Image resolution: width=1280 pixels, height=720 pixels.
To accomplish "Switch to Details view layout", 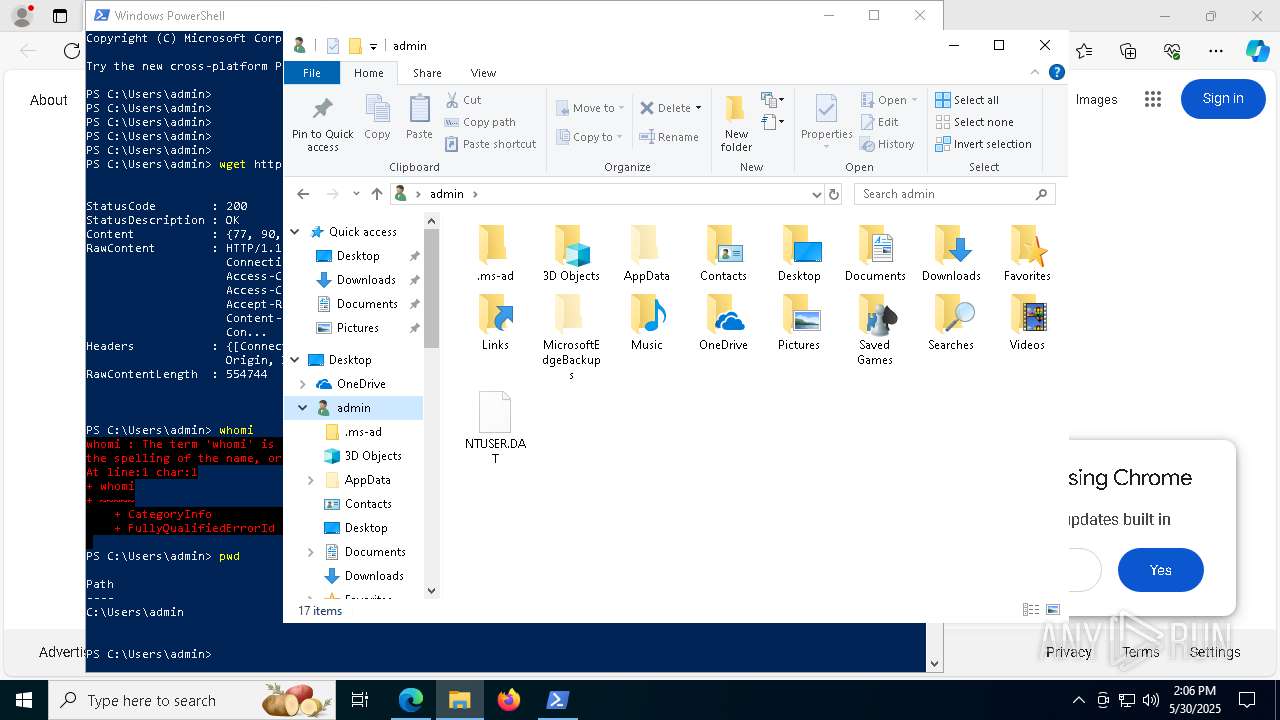I will click(x=1031, y=609).
